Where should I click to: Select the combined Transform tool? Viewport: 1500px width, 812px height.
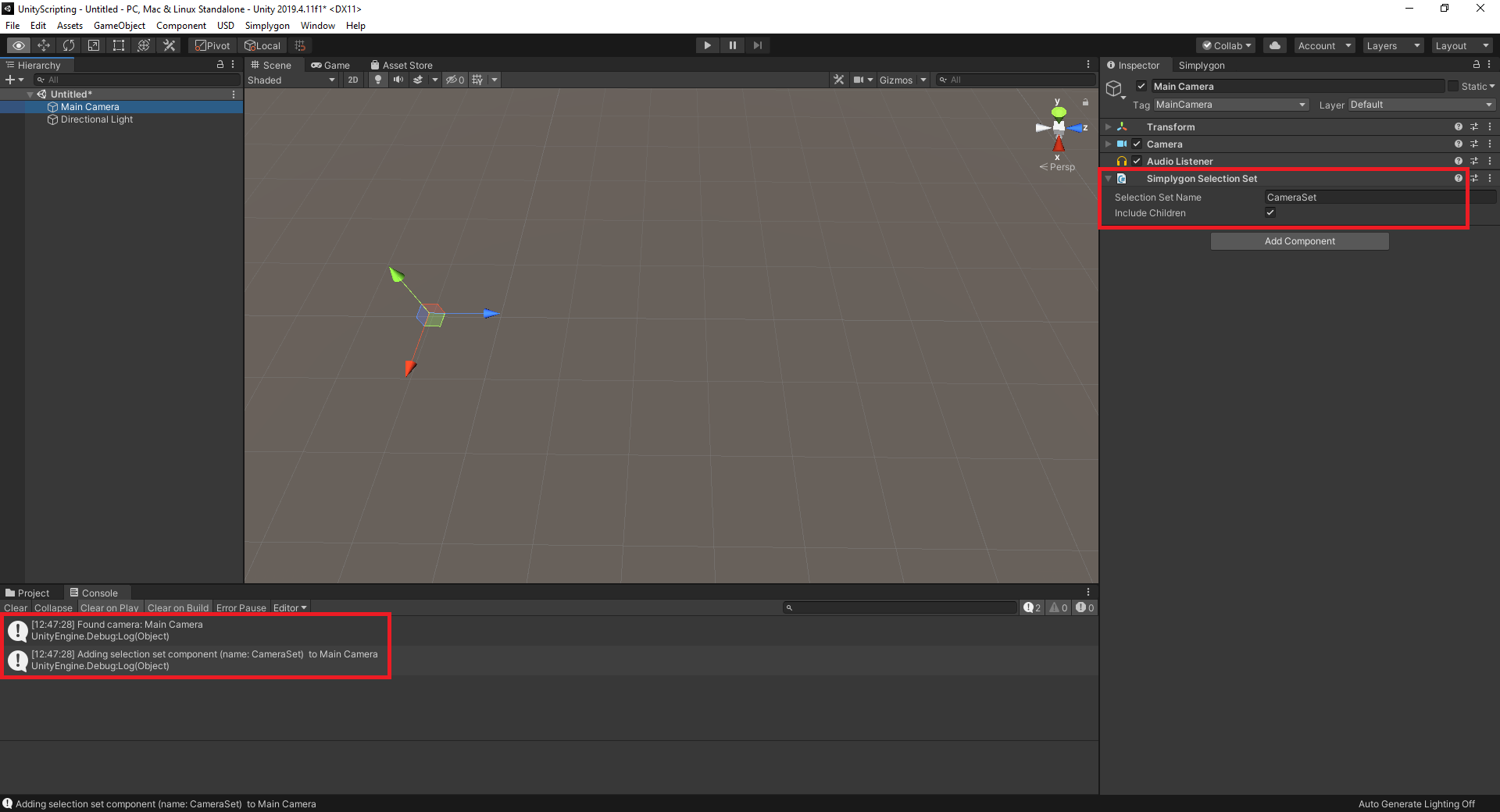pyautogui.click(x=144, y=45)
